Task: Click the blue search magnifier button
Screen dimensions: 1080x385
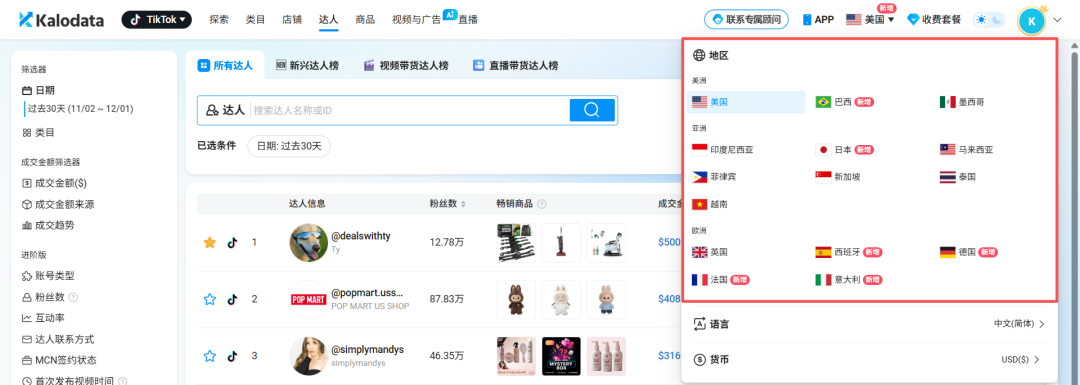Action: pos(592,110)
